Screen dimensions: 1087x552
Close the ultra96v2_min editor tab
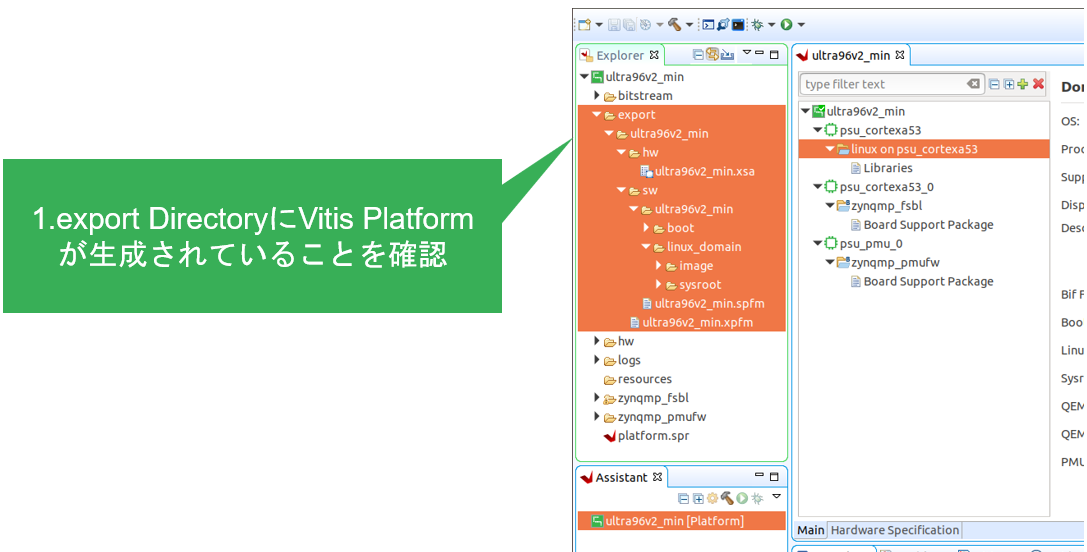[x=900, y=54]
